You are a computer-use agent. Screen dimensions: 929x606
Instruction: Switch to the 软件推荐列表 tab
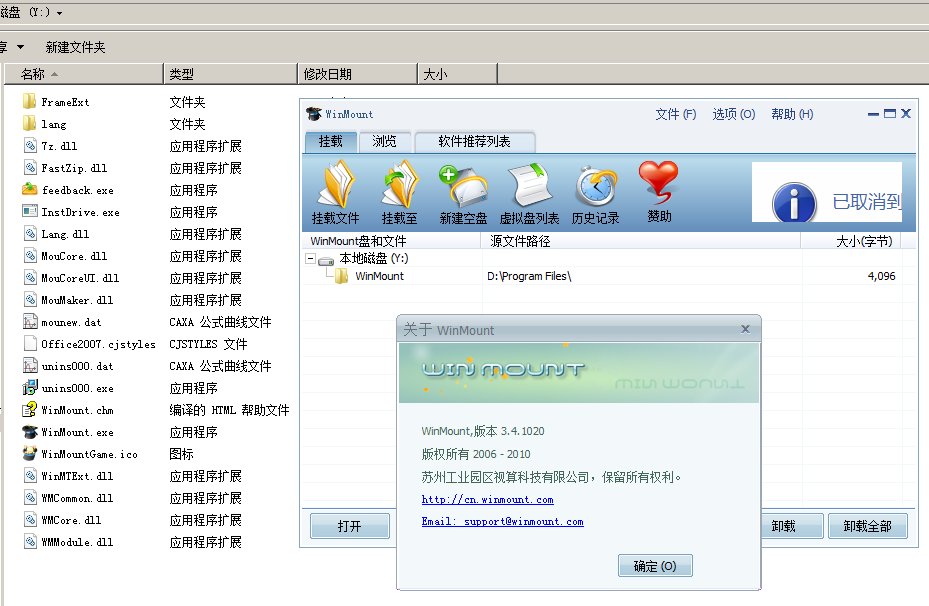(474, 141)
